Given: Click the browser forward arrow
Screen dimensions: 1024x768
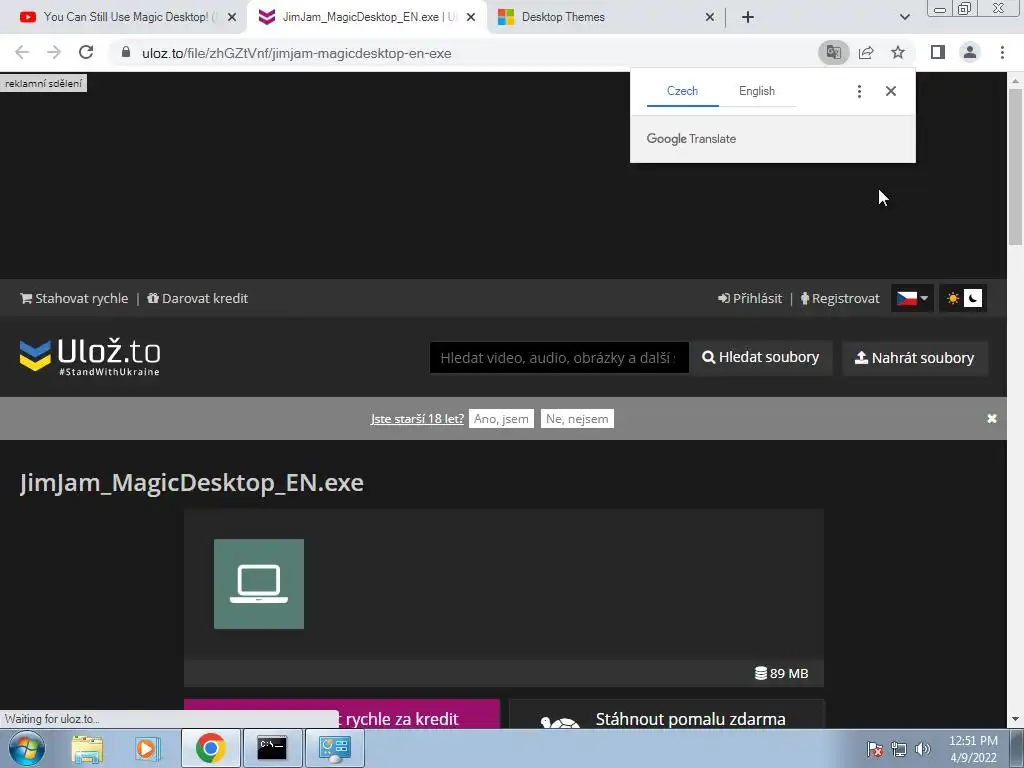Looking at the screenshot, I should pyautogui.click(x=54, y=52).
